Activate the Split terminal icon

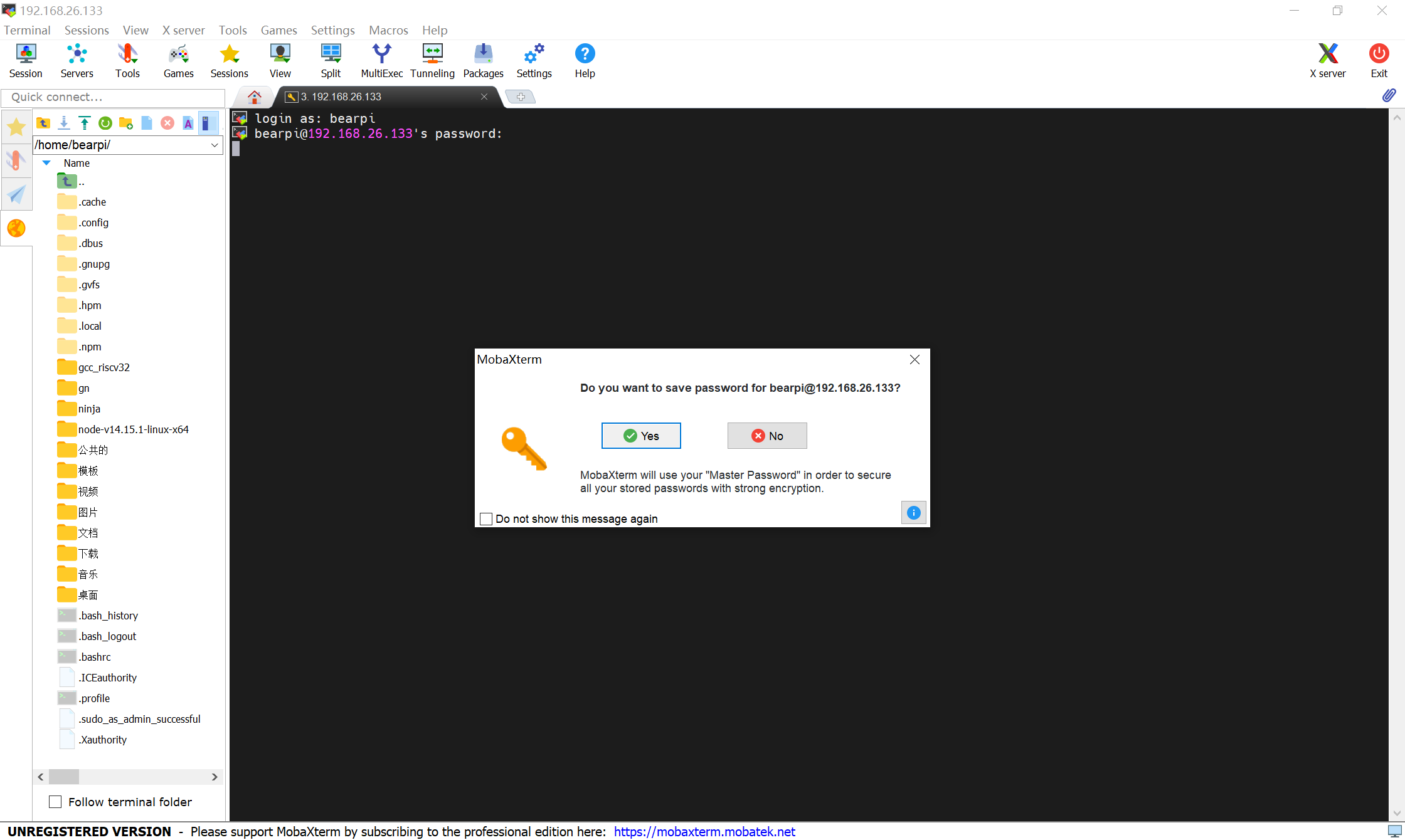coord(331,61)
